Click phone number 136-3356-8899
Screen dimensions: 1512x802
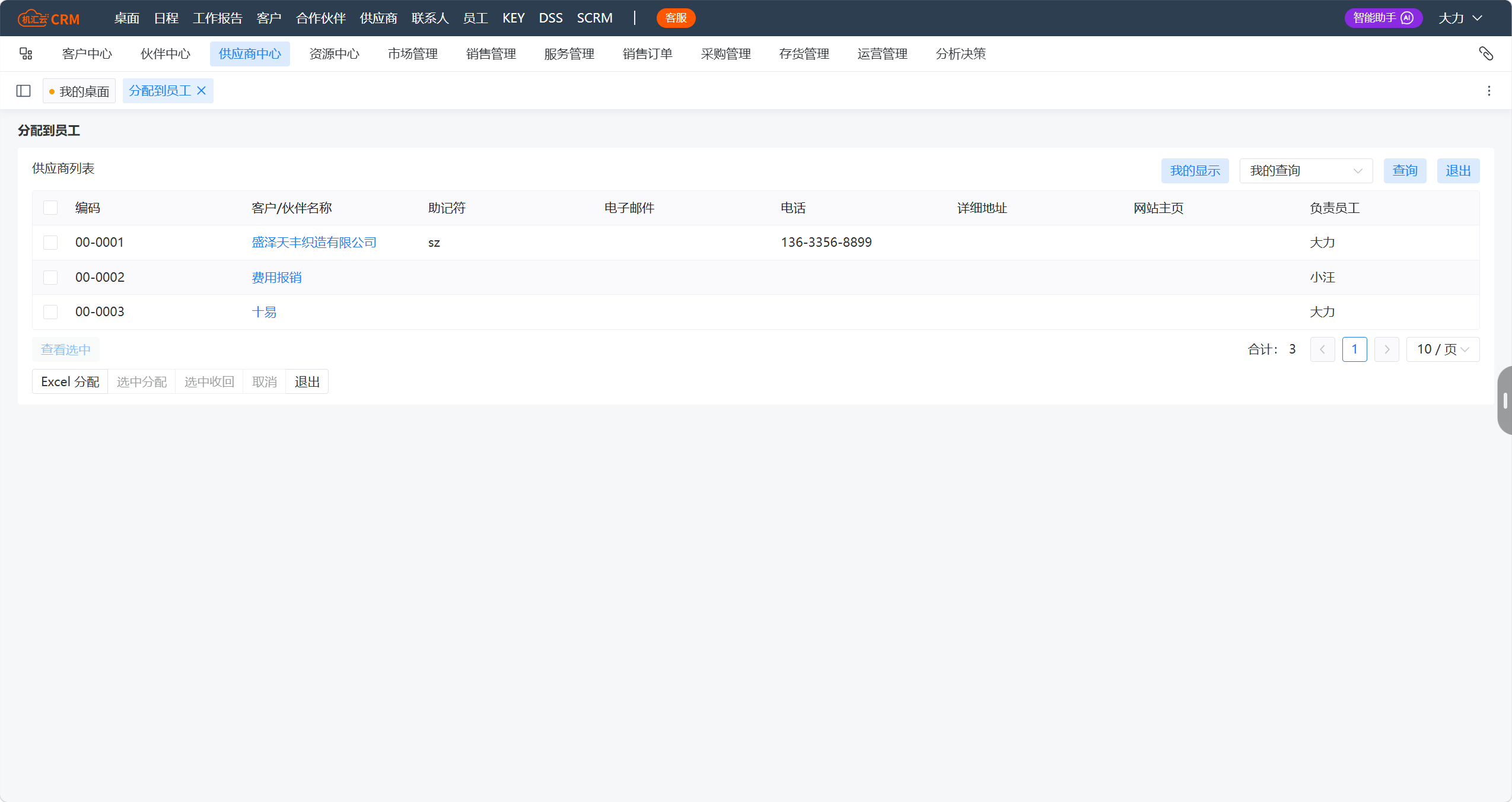(826, 243)
